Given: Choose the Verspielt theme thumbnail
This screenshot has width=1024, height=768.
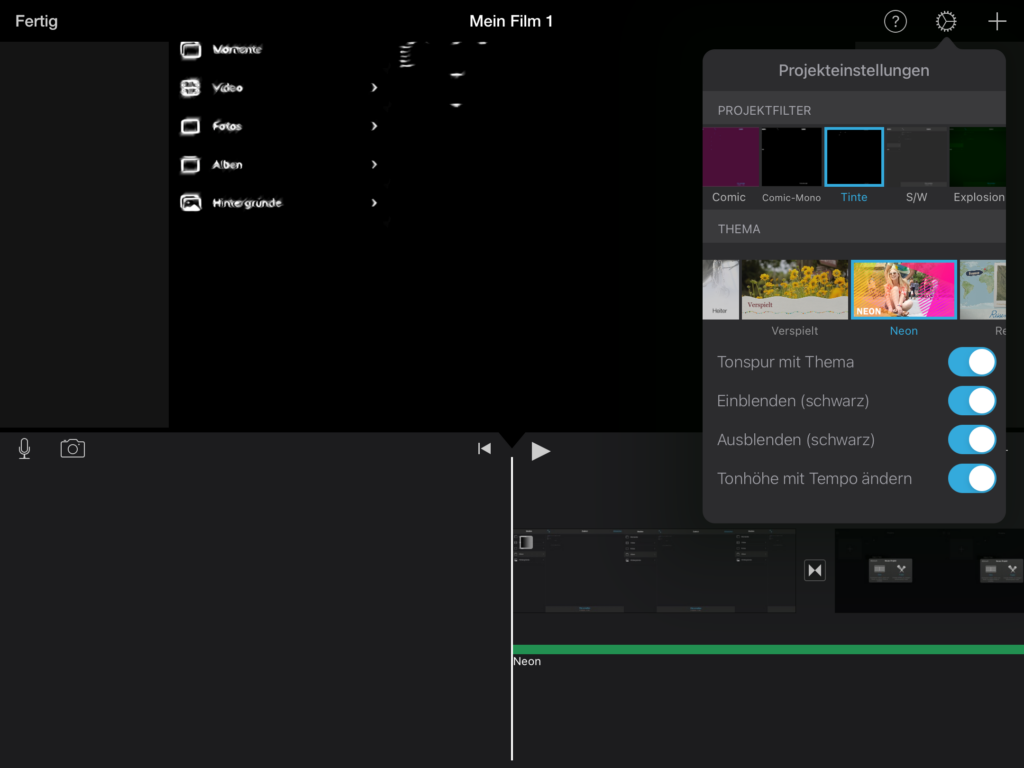Looking at the screenshot, I should 794,290.
